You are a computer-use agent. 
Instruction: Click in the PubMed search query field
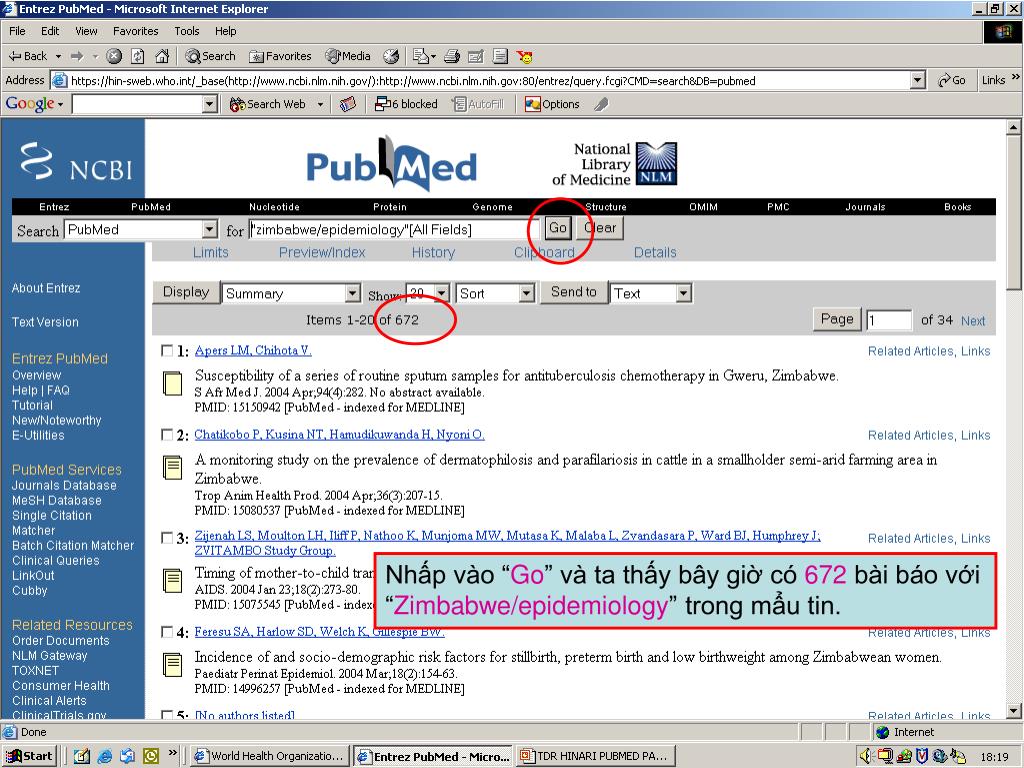[x=394, y=229]
